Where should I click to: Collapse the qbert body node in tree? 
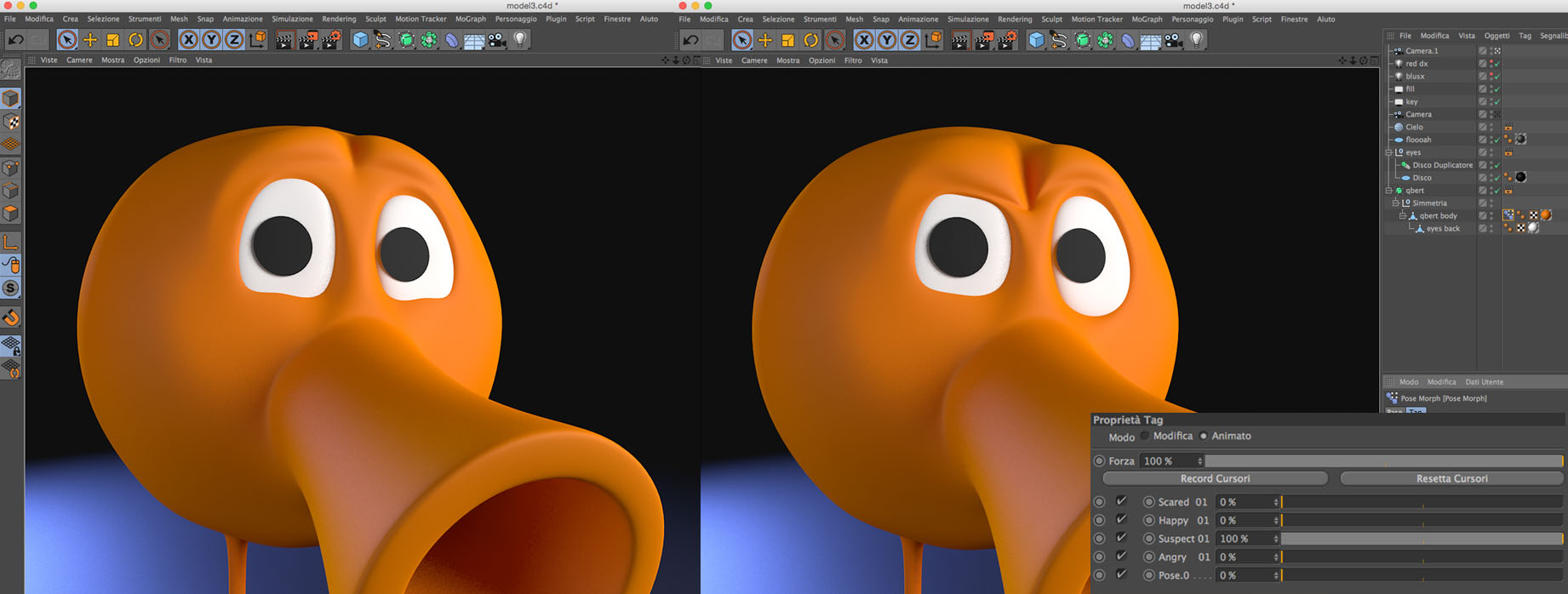coord(1403,216)
